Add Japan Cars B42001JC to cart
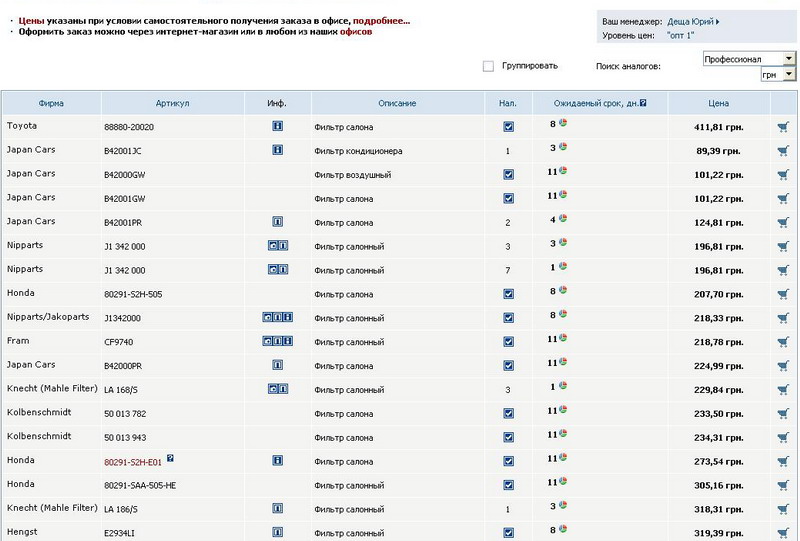The height and width of the screenshot is (541, 800). (783, 151)
